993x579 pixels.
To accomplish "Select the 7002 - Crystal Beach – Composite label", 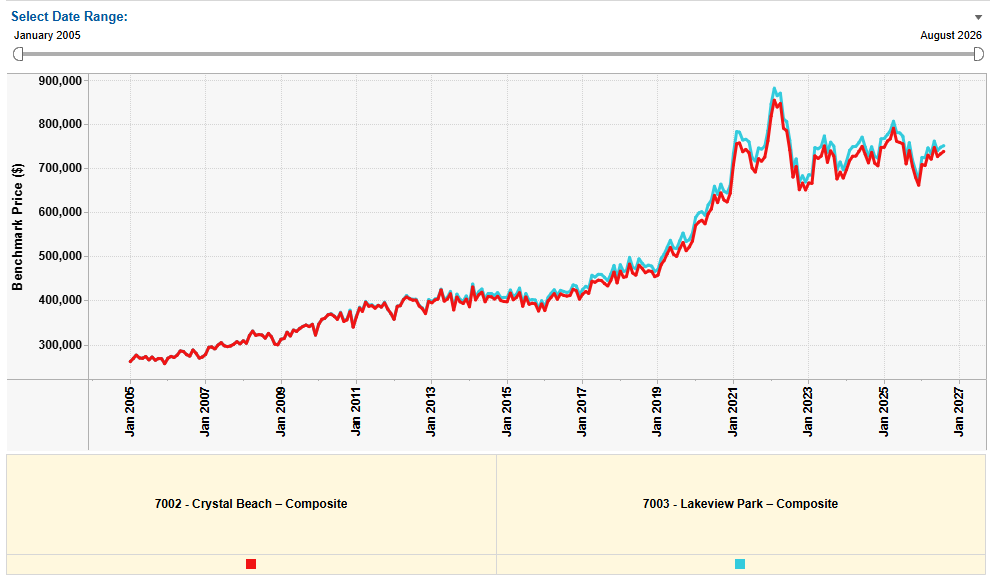I will pyautogui.click(x=251, y=504).
